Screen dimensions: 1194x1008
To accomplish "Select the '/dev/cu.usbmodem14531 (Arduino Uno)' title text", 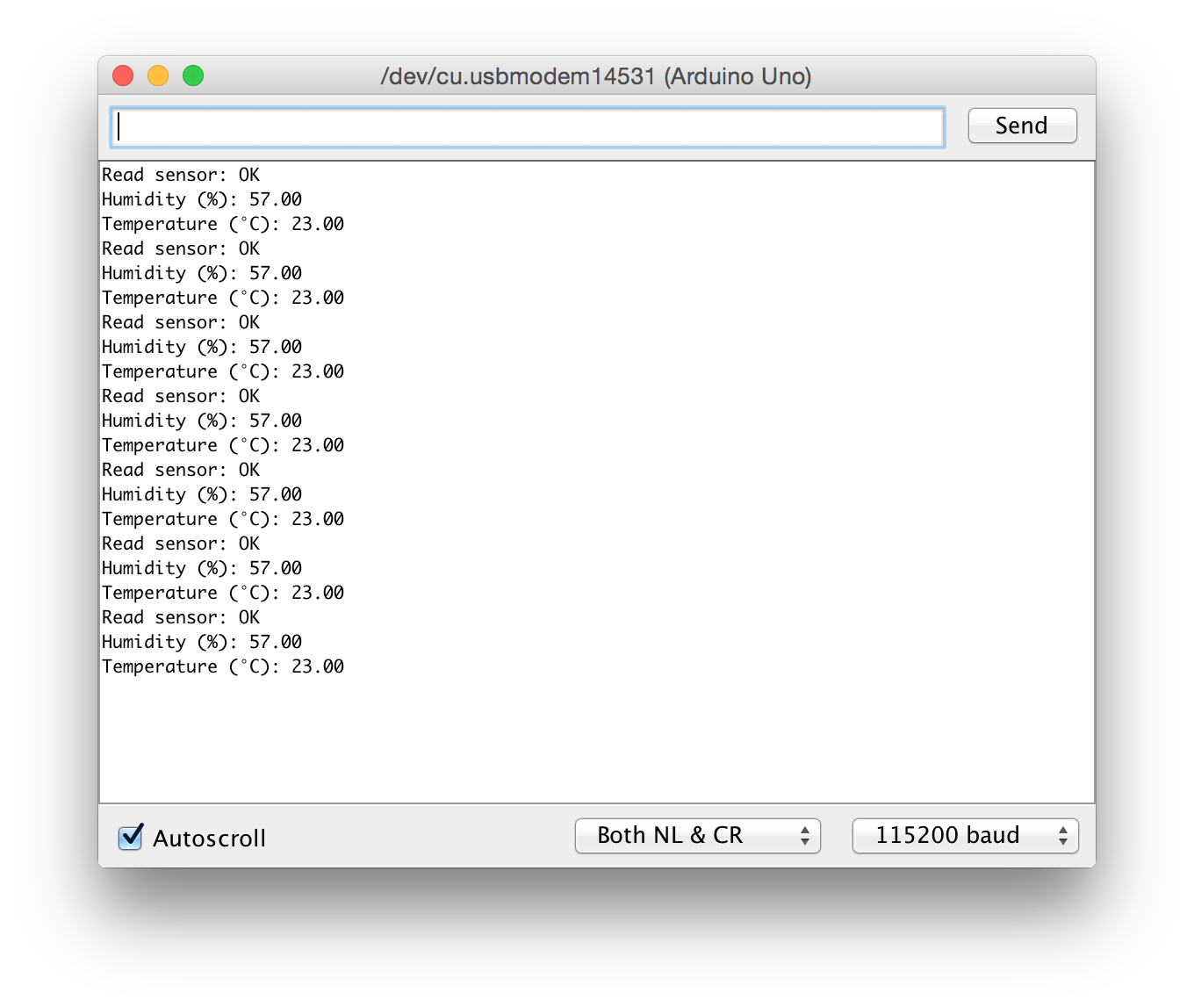I will coord(597,76).
